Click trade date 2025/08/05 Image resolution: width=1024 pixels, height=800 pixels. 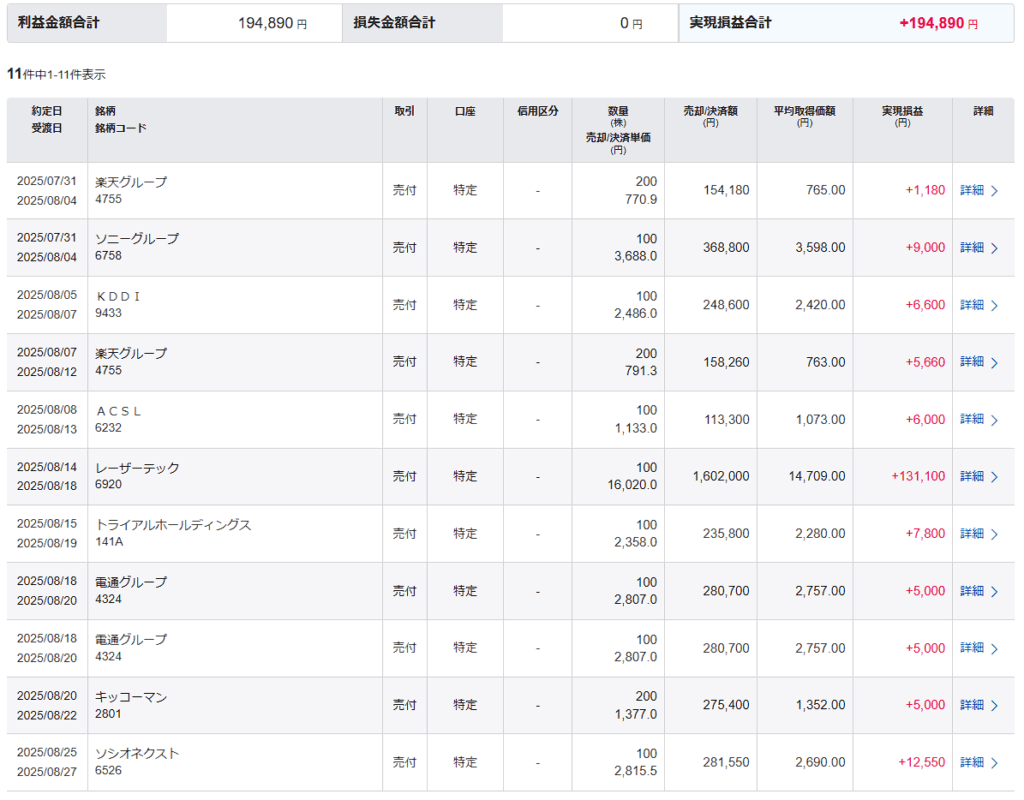[47, 295]
